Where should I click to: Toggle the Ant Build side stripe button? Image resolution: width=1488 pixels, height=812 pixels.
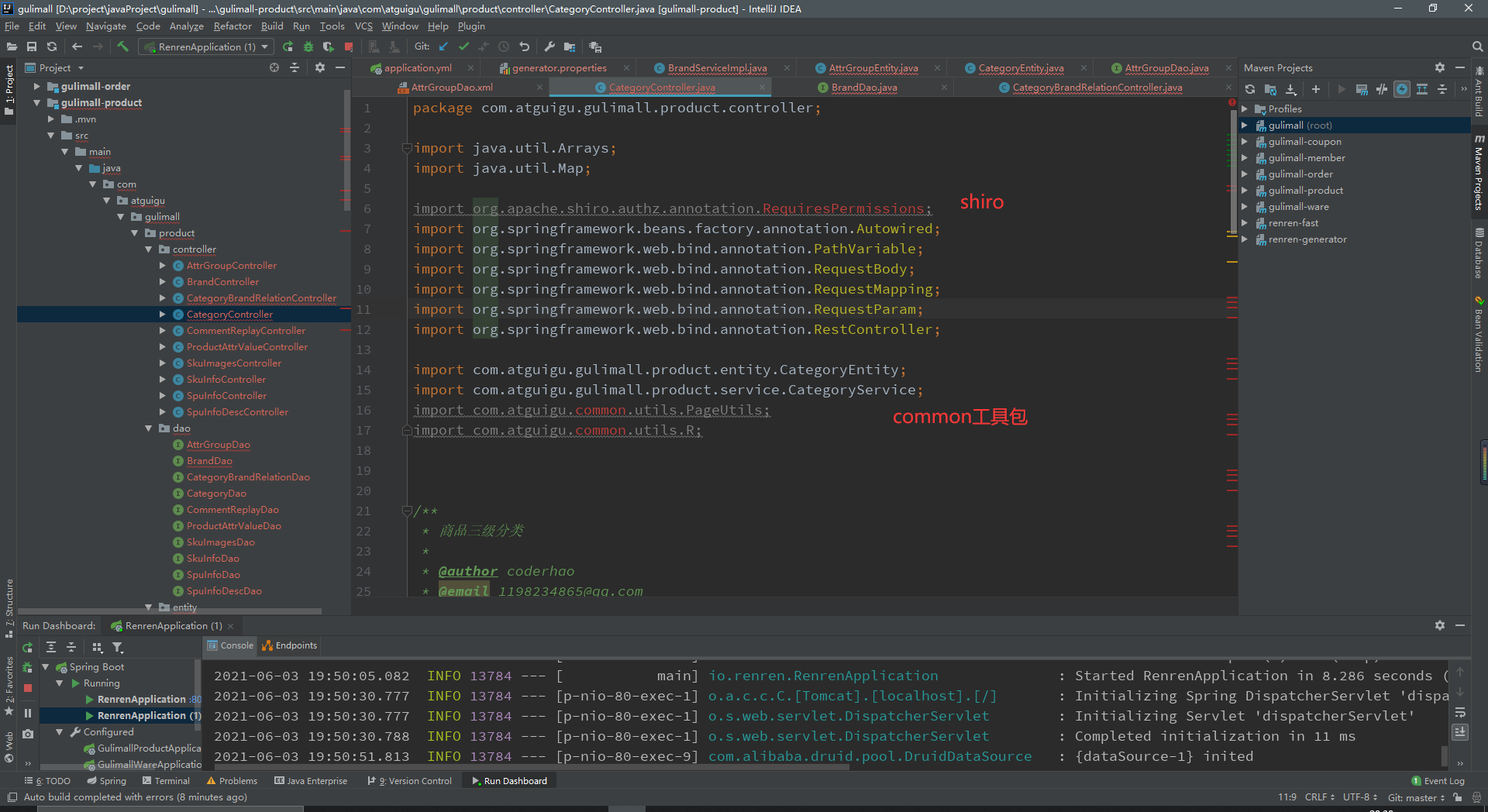click(1479, 93)
